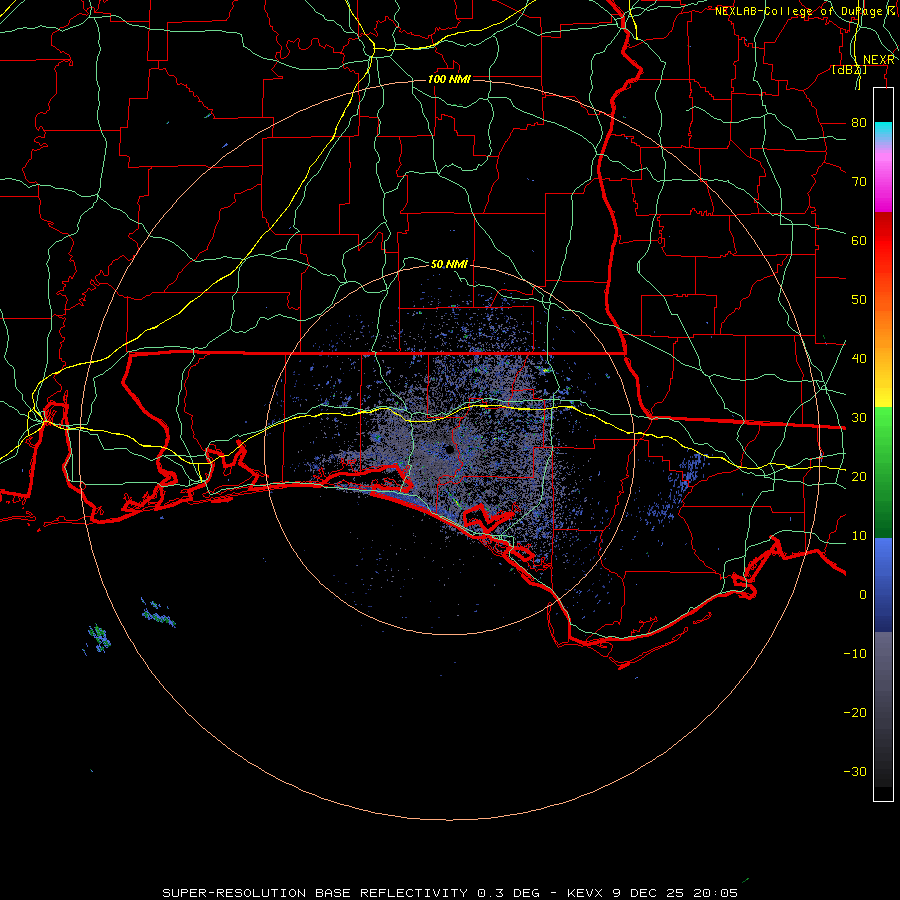Select the 20 value on the dBZ scale

click(x=859, y=476)
